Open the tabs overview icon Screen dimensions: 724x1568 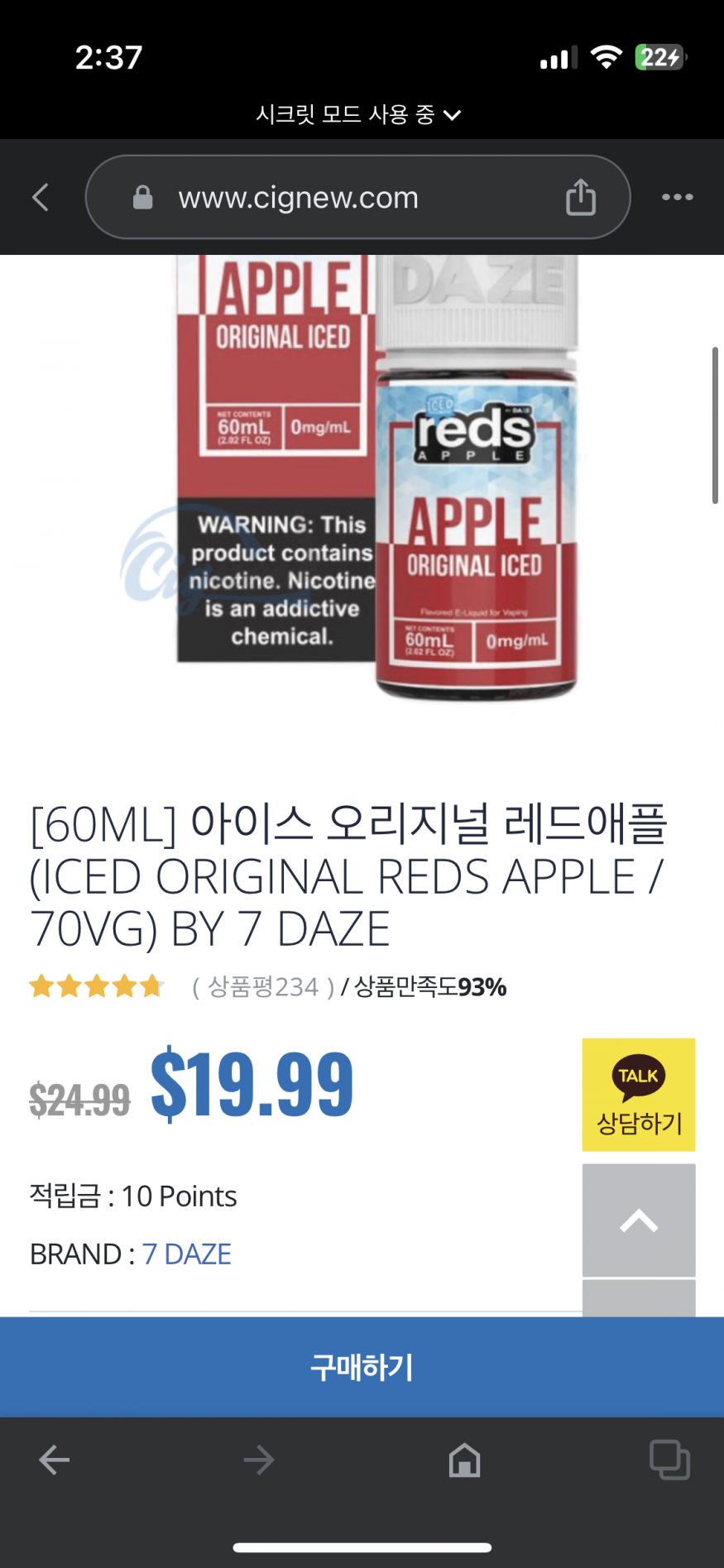669,1460
